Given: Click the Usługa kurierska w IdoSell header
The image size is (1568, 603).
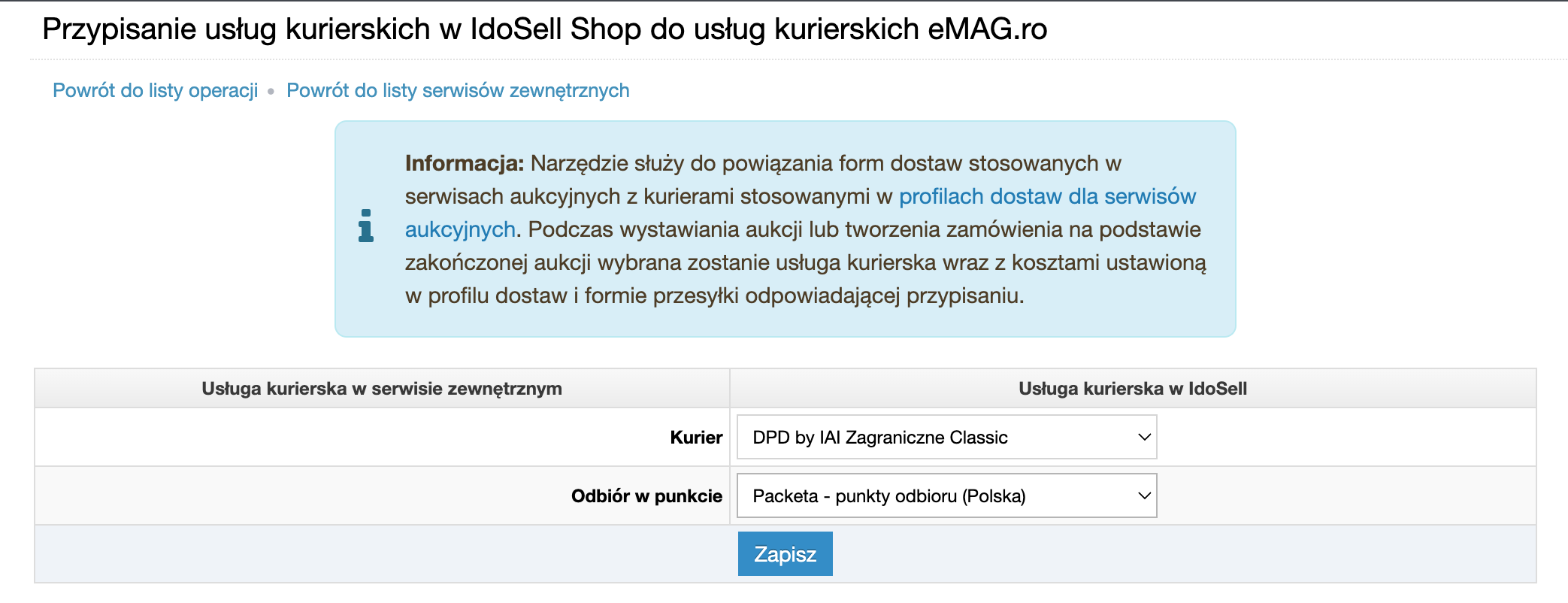Looking at the screenshot, I should click(x=1133, y=389).
